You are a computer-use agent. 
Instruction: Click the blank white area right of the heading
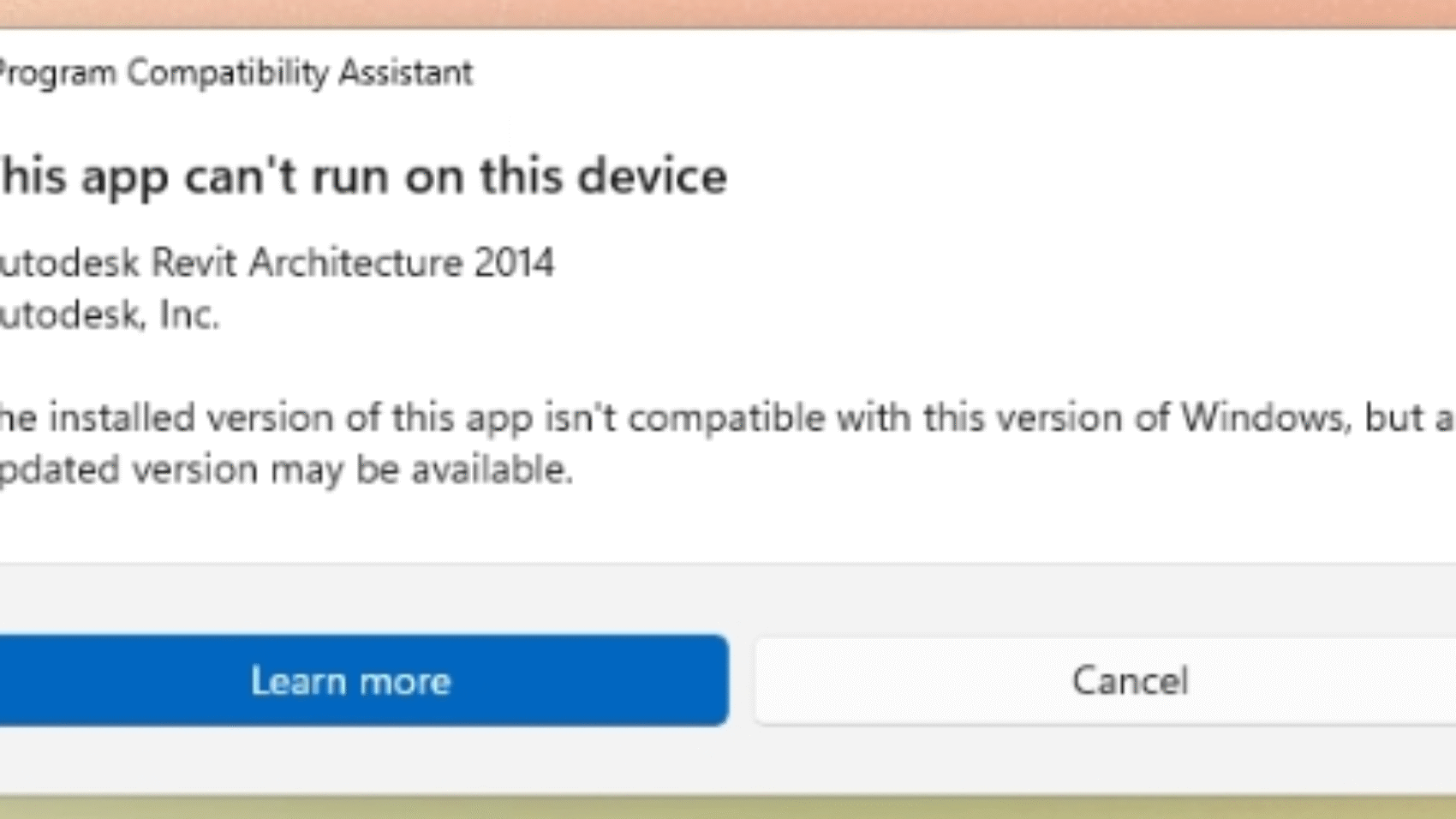point(1071,176)
